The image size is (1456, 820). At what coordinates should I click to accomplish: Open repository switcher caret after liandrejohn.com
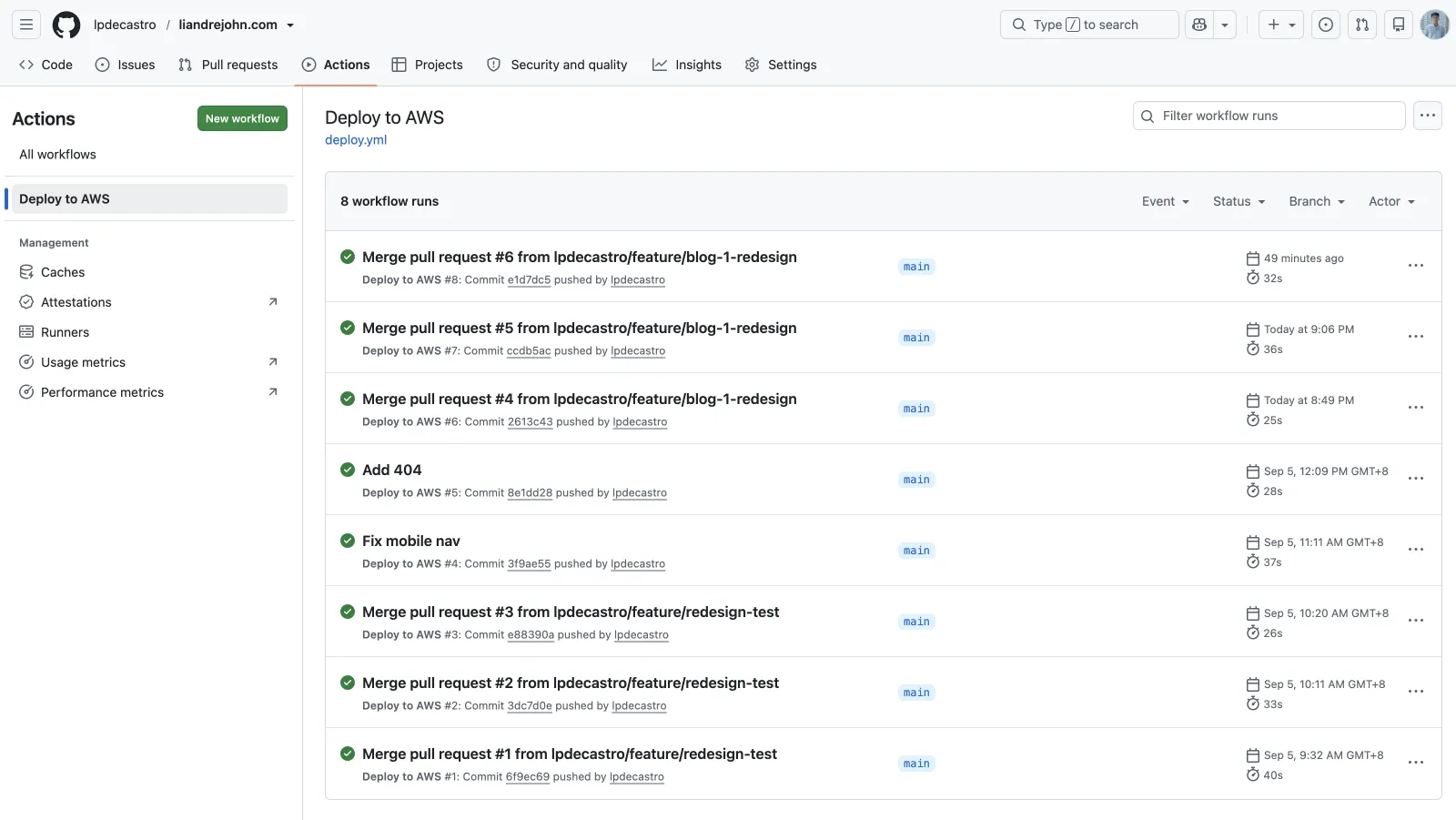(290, 25)
